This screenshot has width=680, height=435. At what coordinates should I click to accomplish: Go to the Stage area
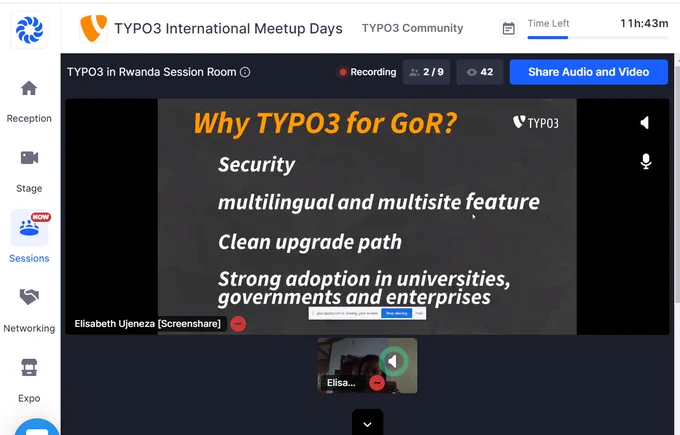pos(29,171)
